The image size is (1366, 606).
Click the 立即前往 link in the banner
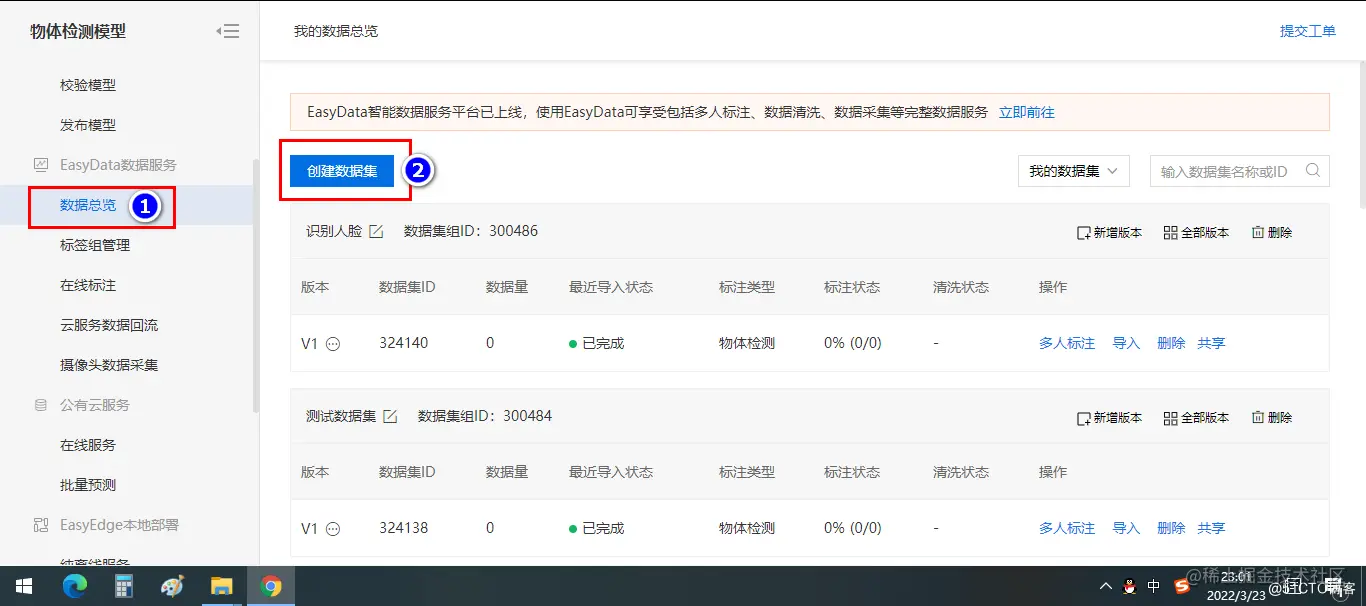pos(1027,112)
